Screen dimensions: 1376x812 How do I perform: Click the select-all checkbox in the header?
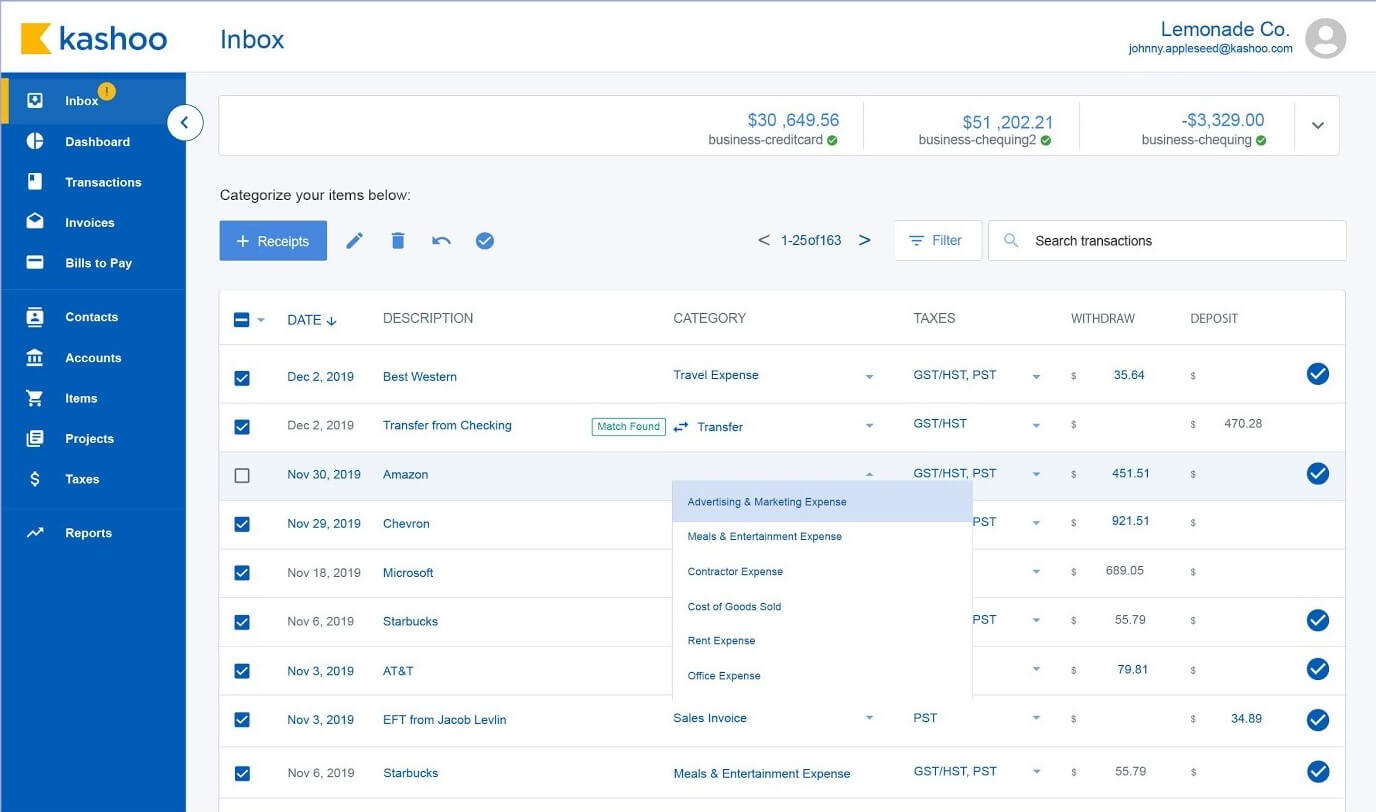[240, 318]
